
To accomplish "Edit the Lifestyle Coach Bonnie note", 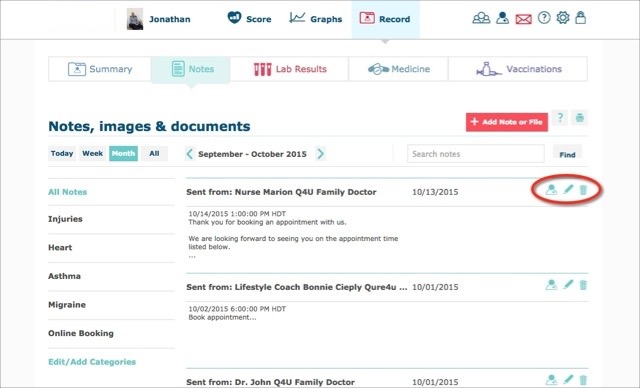I will click(x=568, y=284).
